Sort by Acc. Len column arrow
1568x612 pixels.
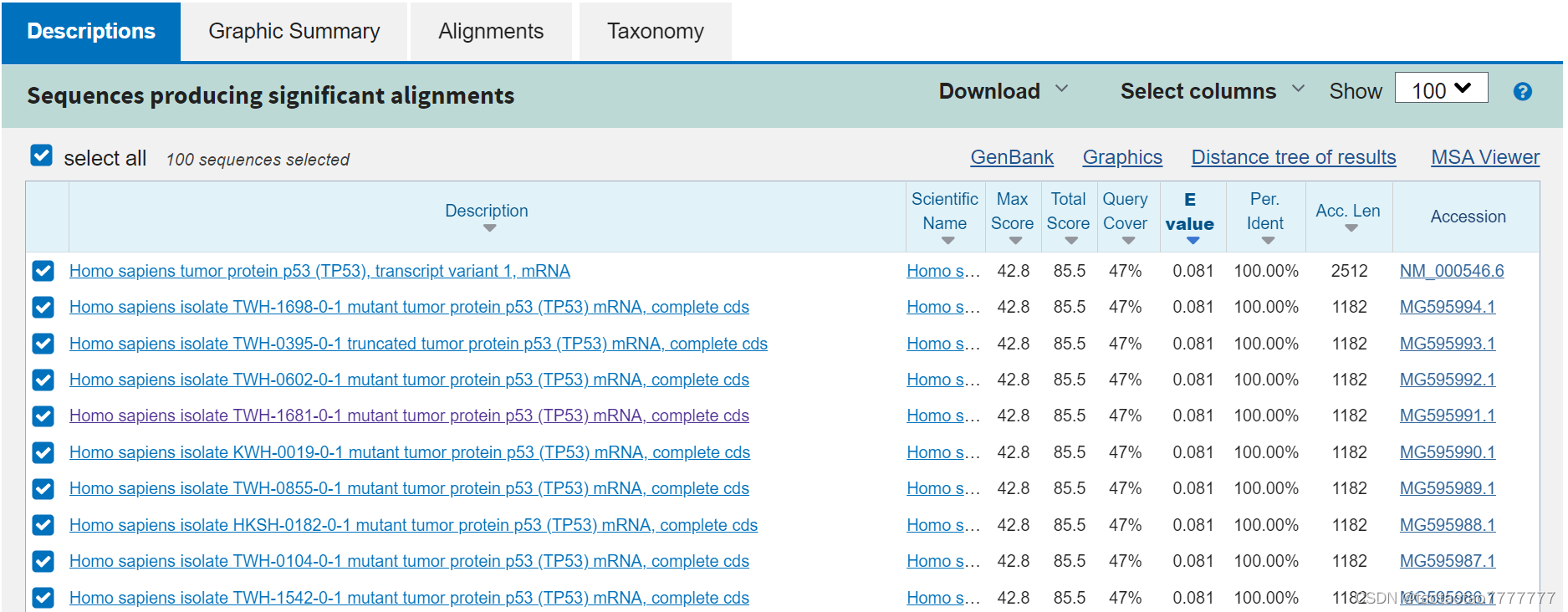(1351, 228)
